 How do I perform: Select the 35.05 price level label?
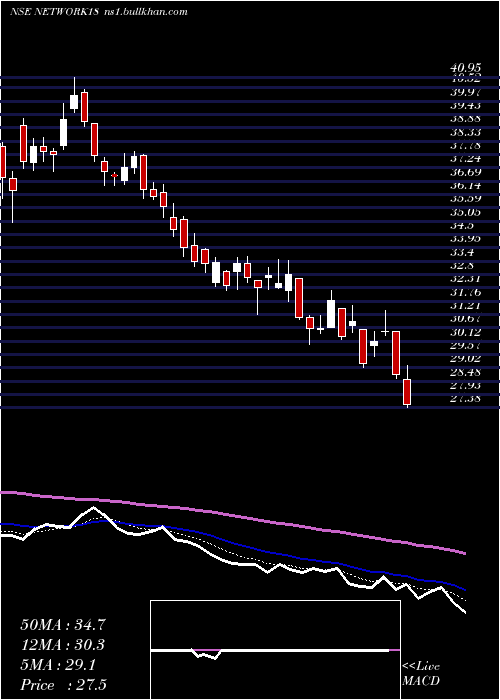pyautogui.click(x=466, y=212)
